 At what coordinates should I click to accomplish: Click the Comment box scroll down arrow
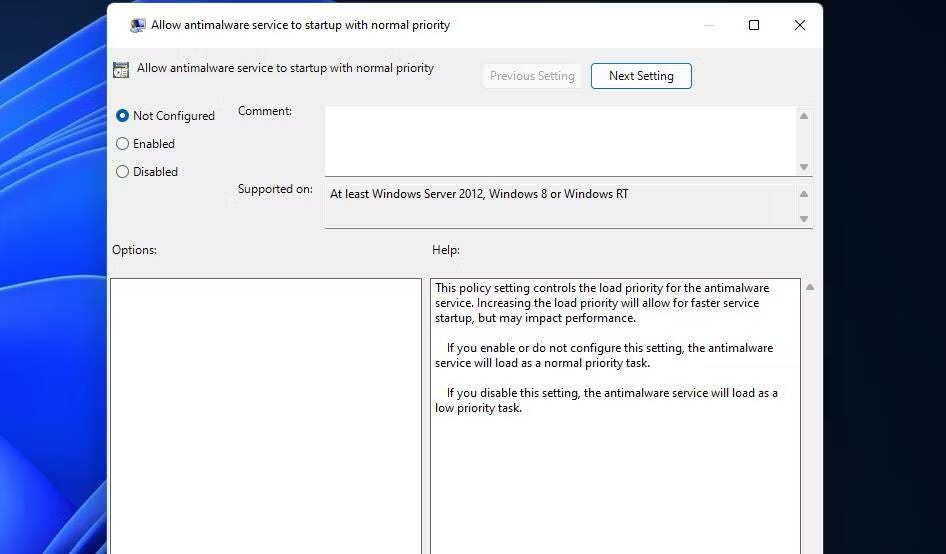804,167
